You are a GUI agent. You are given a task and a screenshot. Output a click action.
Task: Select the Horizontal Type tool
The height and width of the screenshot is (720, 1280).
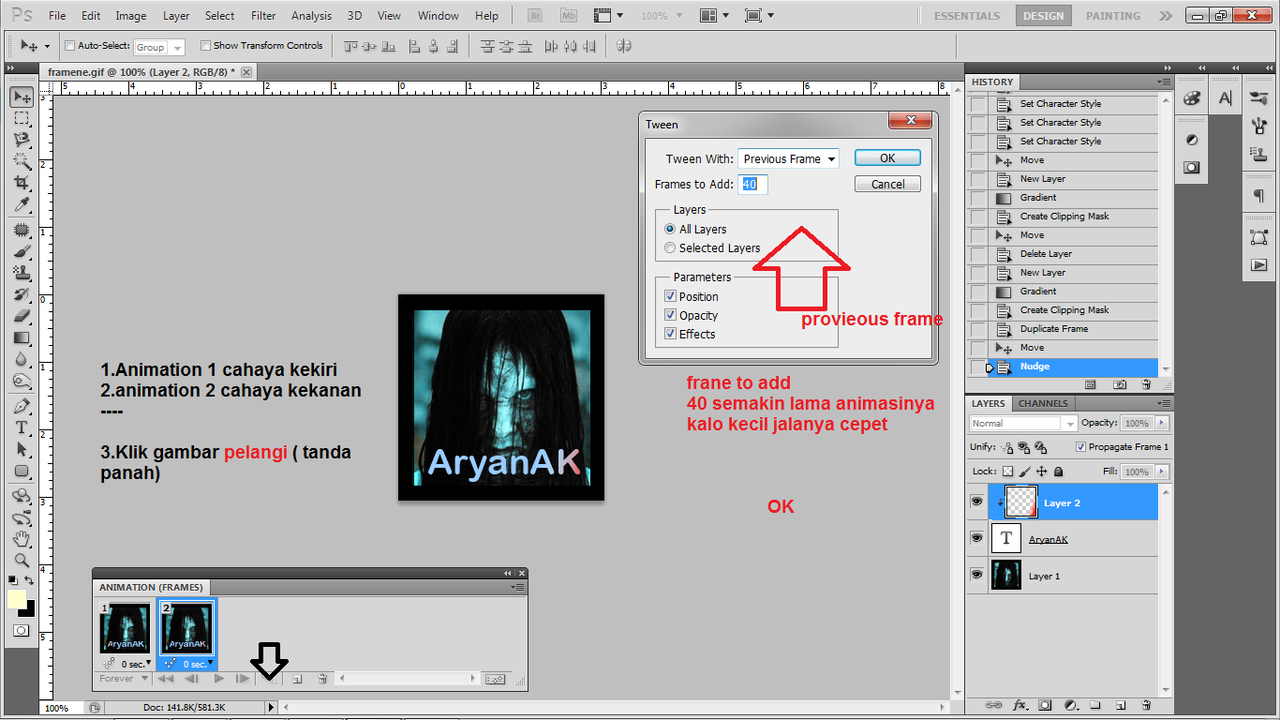pyautogui.click(x=22, y=427)
